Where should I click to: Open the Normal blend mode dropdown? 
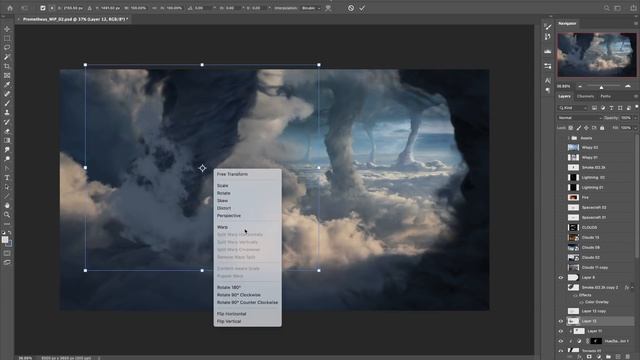click(580, 118)
